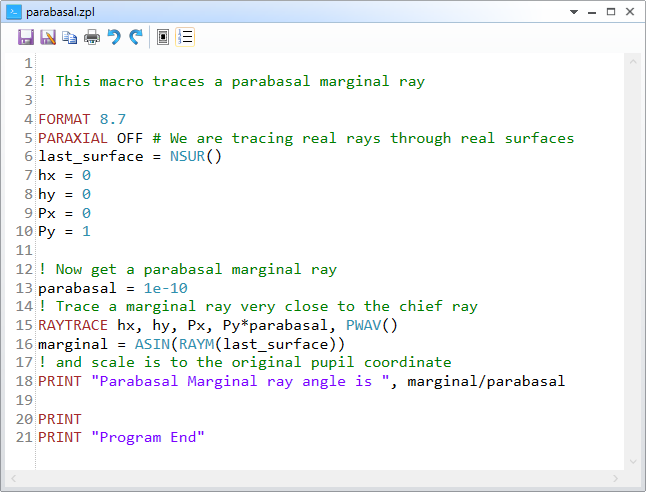
Task: Copy text using the Copy icon
Action: point(69,37)
